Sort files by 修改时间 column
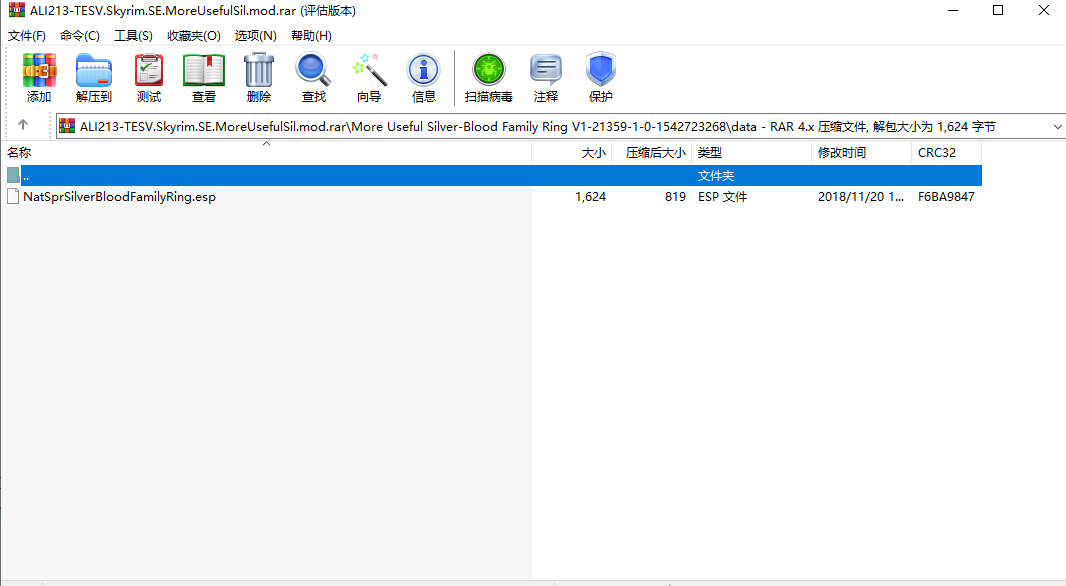Screen dimensions: 1066x586 coord(842,153)
